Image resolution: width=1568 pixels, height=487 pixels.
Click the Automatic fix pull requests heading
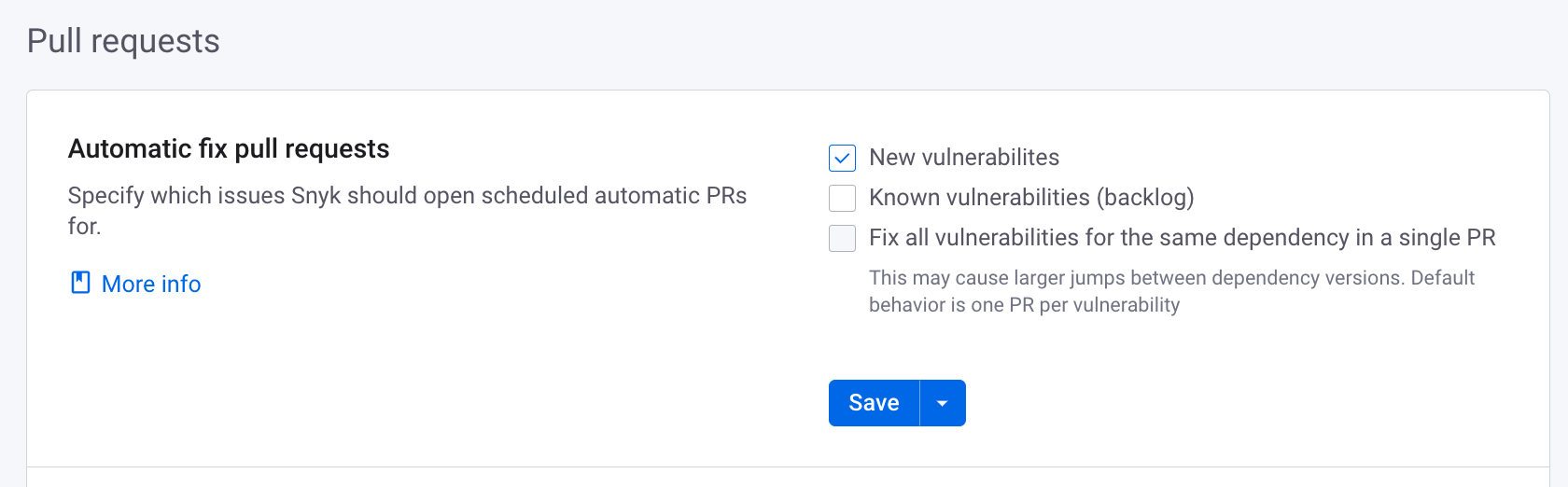coord(229,149)
